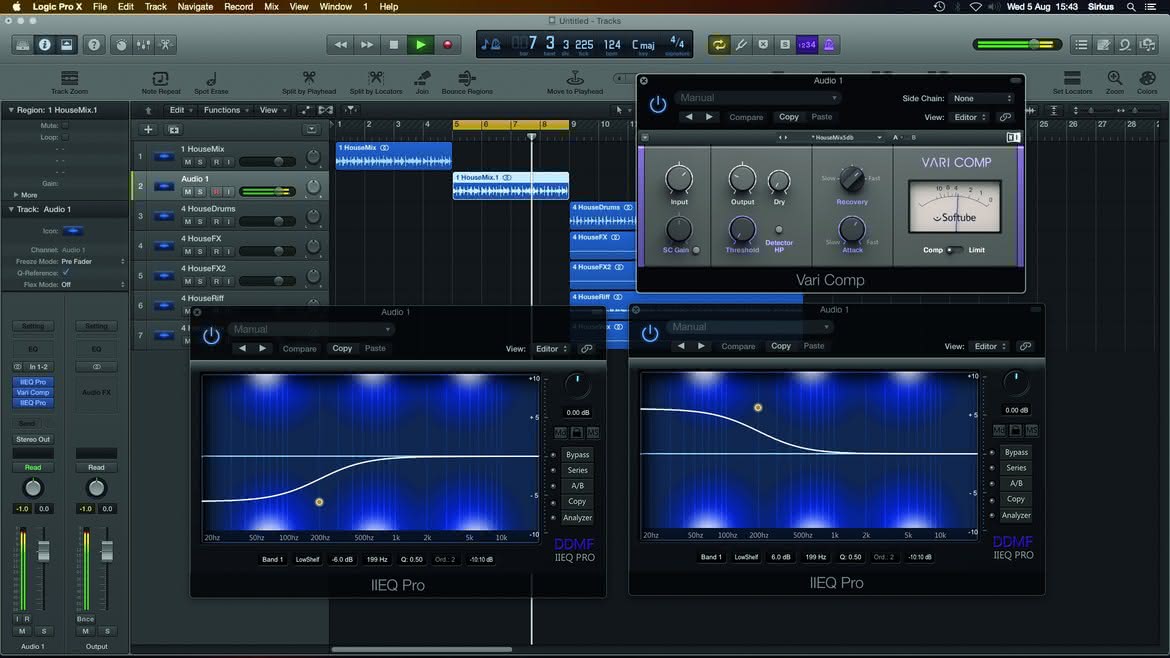Click the Record button in transport
This screenshot has height=658, width=1170.
point(447,45)
